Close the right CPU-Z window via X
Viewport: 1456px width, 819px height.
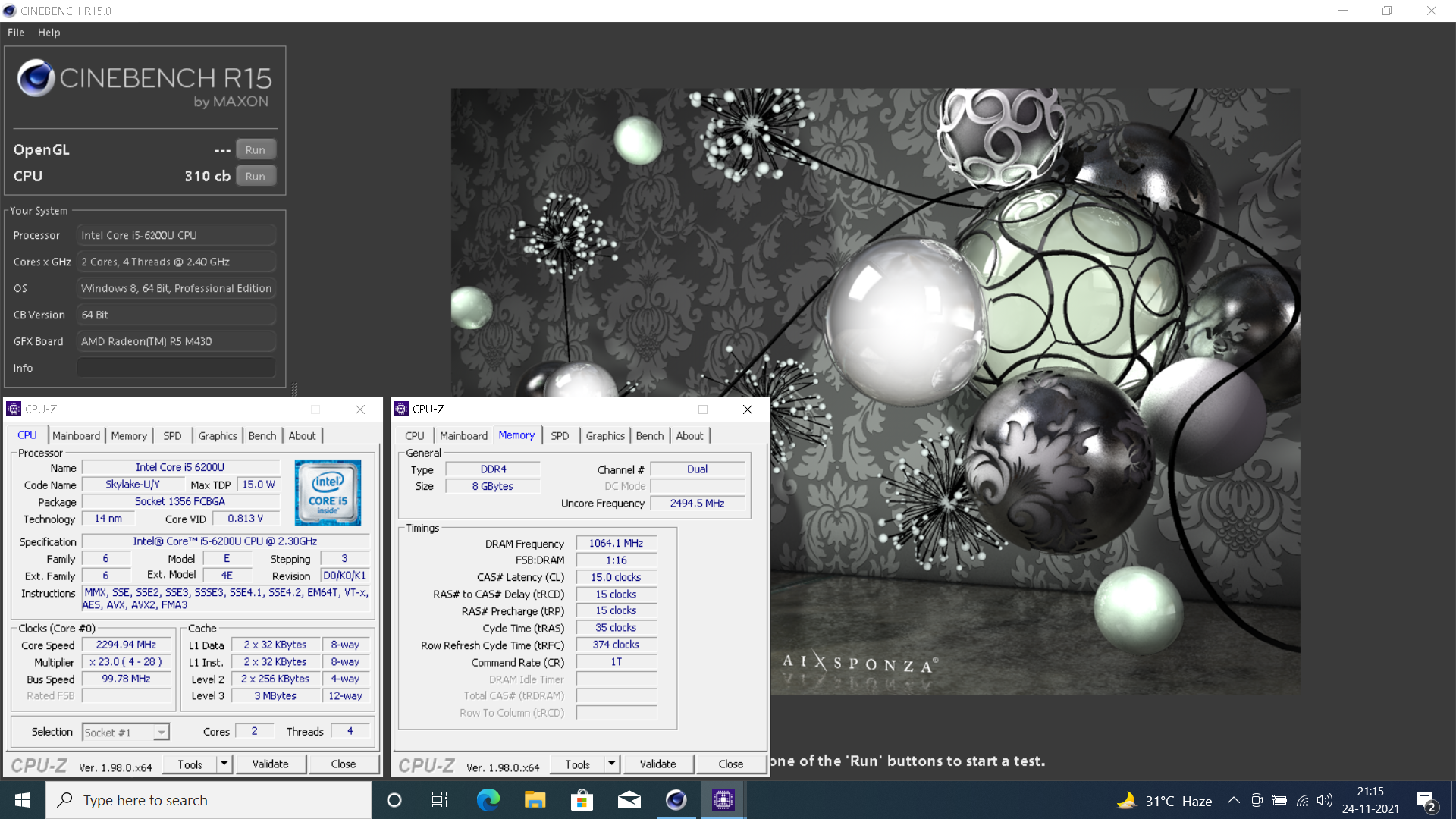coord(748,409)
